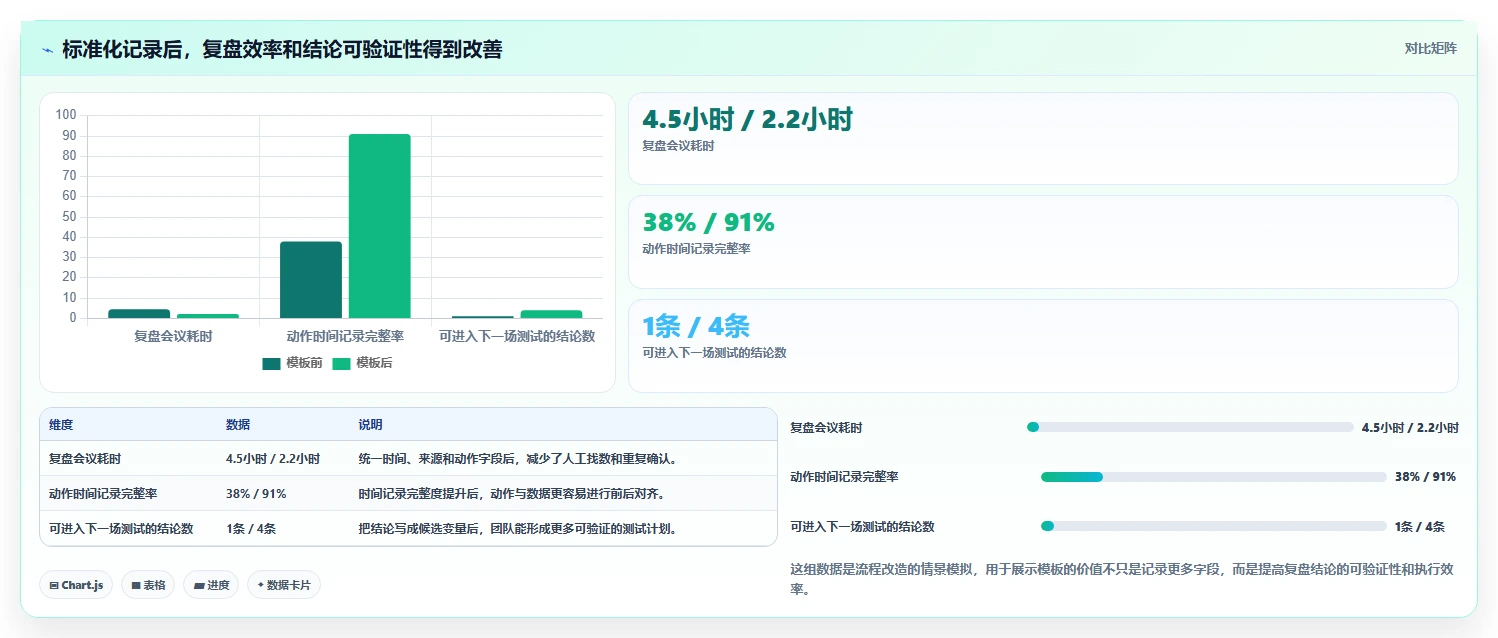This screenshot has height=638, width=1498.
Task: Click the Chart.js tag chip
Action: pyautogui.click(x=76, y=585)
